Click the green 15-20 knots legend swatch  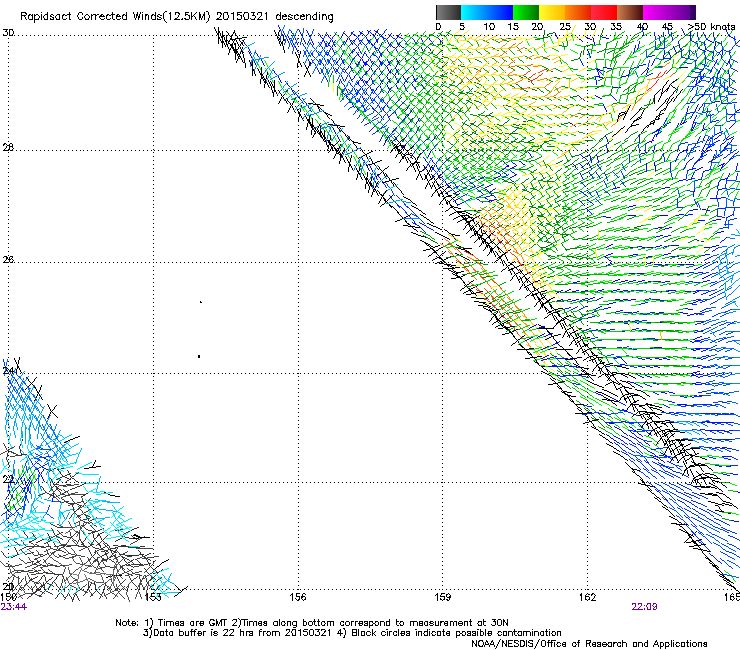526,12
